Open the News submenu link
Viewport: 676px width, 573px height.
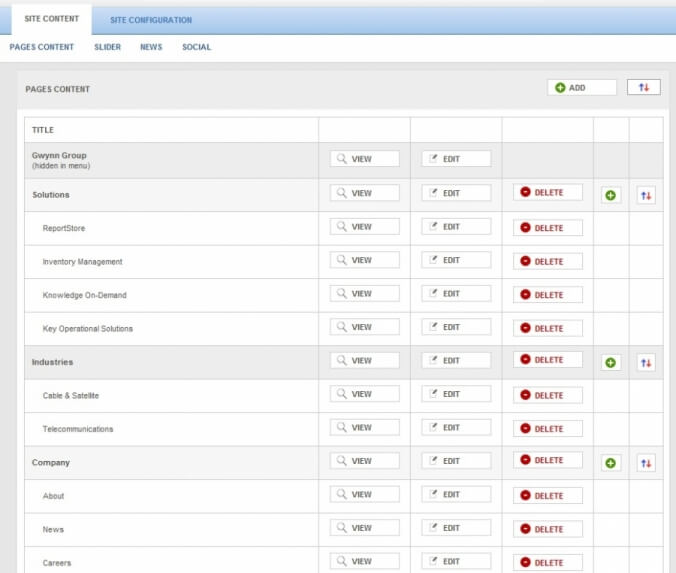point(151,47)
